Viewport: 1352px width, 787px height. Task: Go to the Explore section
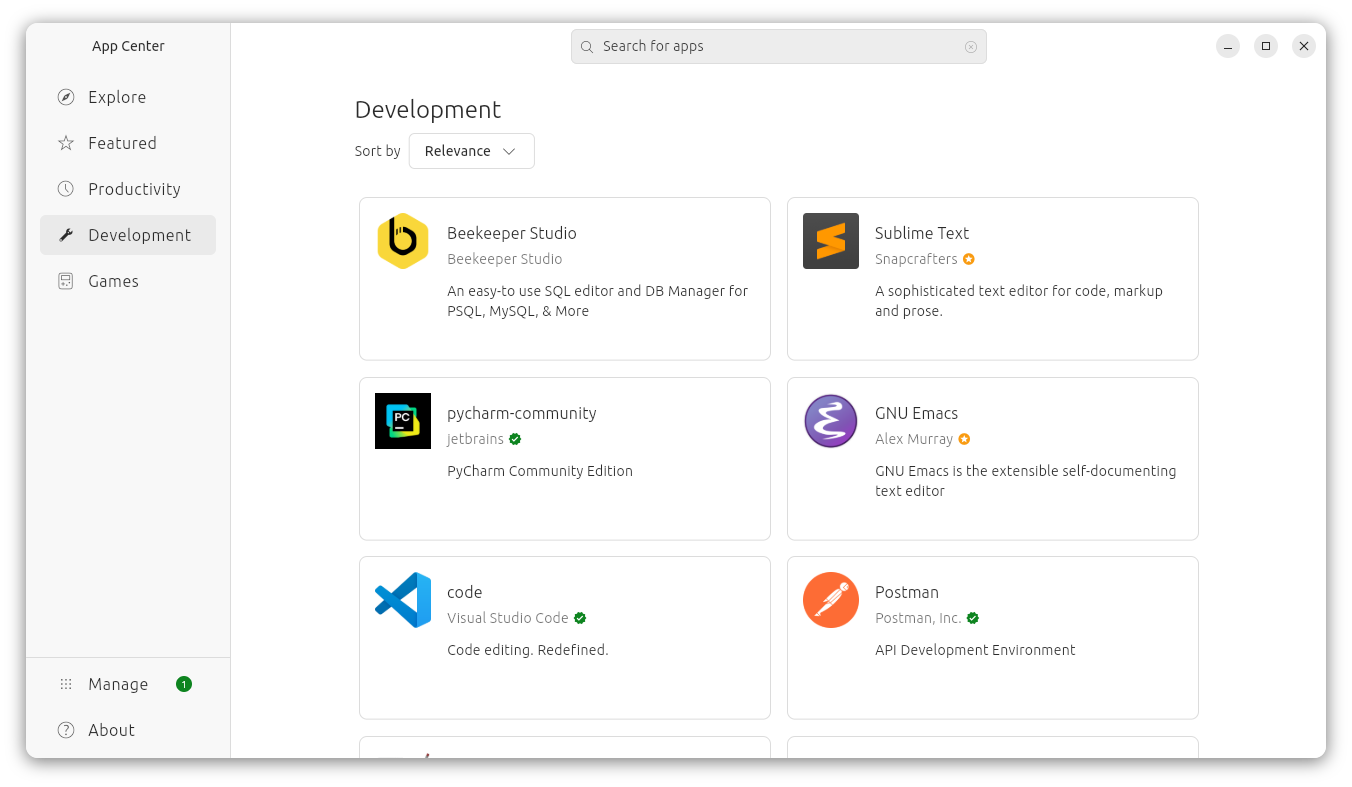click(128, 97)
